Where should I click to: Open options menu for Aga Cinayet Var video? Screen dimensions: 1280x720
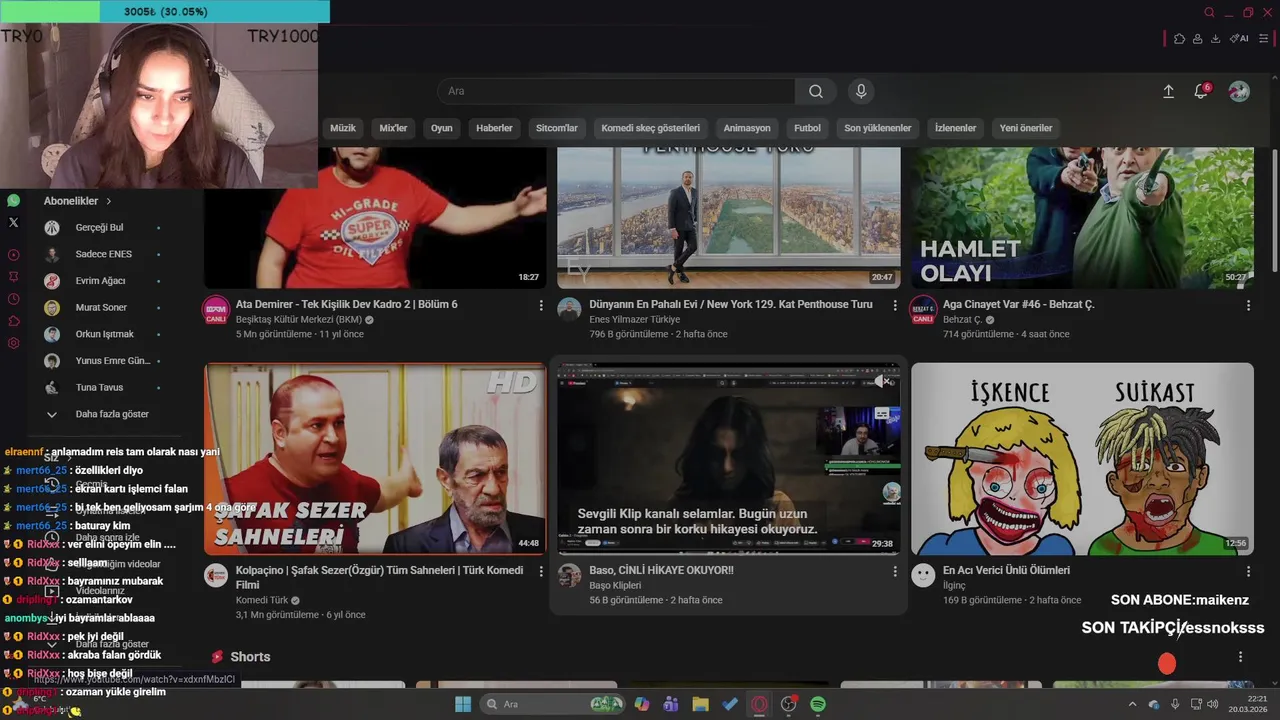(x=1248, y=305)
